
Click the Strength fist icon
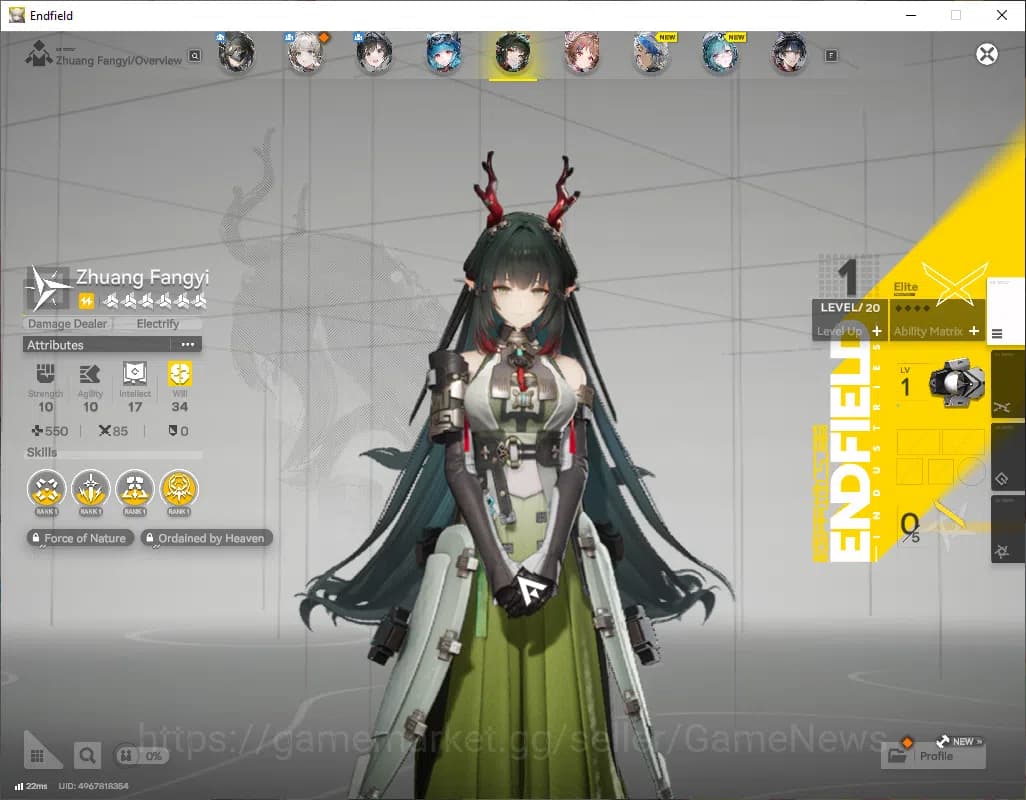pyautogui.click(x=45, y=374)
